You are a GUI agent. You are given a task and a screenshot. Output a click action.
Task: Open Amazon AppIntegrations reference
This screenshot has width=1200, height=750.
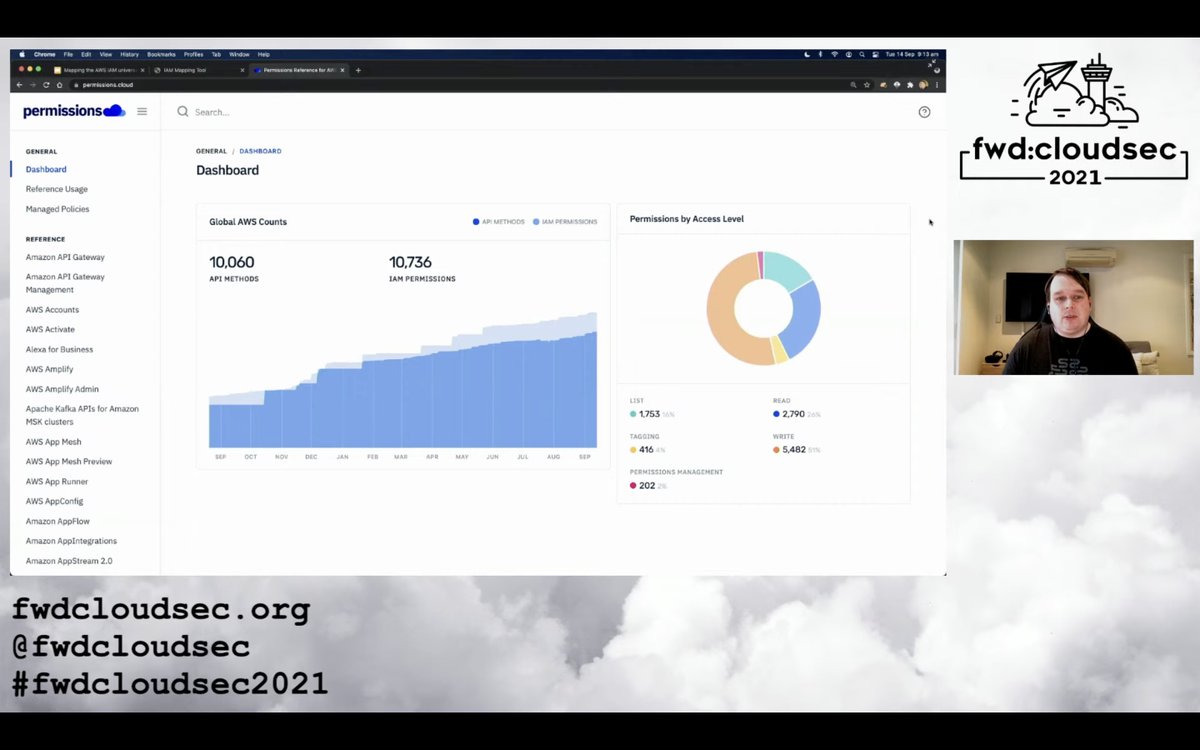71,541
